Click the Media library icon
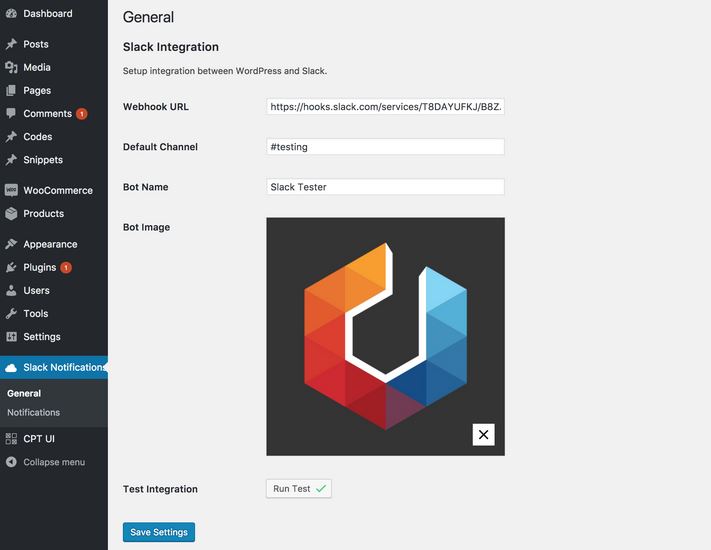 [x=11, y=67]
